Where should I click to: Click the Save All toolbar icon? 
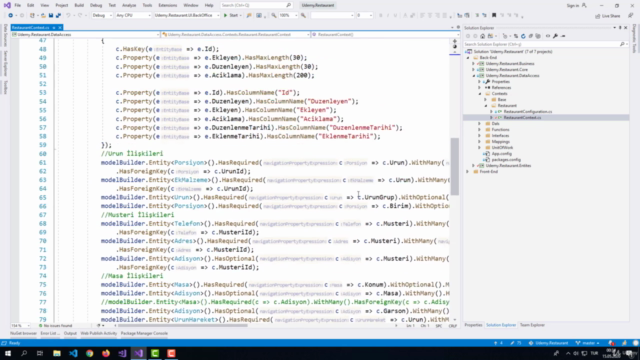tap(58, 16)
